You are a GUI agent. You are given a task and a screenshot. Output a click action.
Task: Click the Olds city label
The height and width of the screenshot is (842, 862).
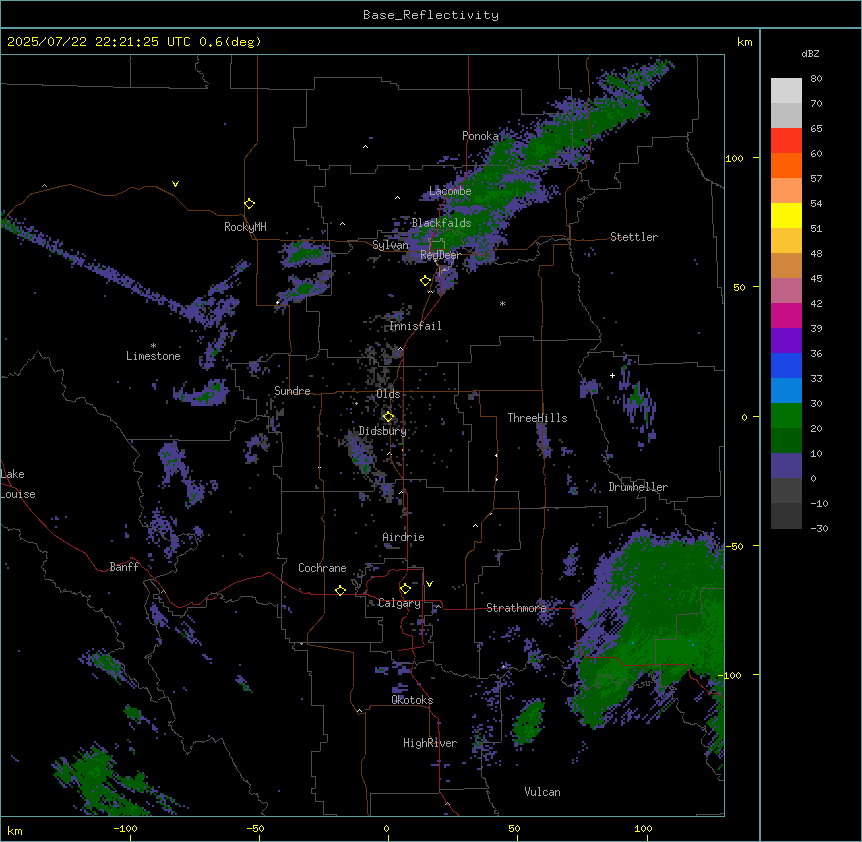[388, 394]
